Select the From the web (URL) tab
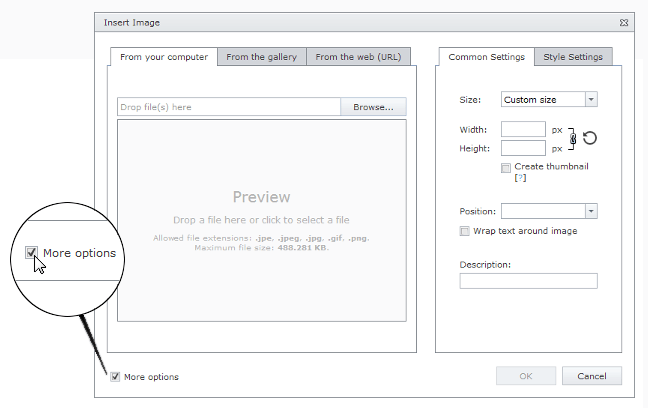Image resolution: width=648 pixels, height=408 pixels. (358, 57)
